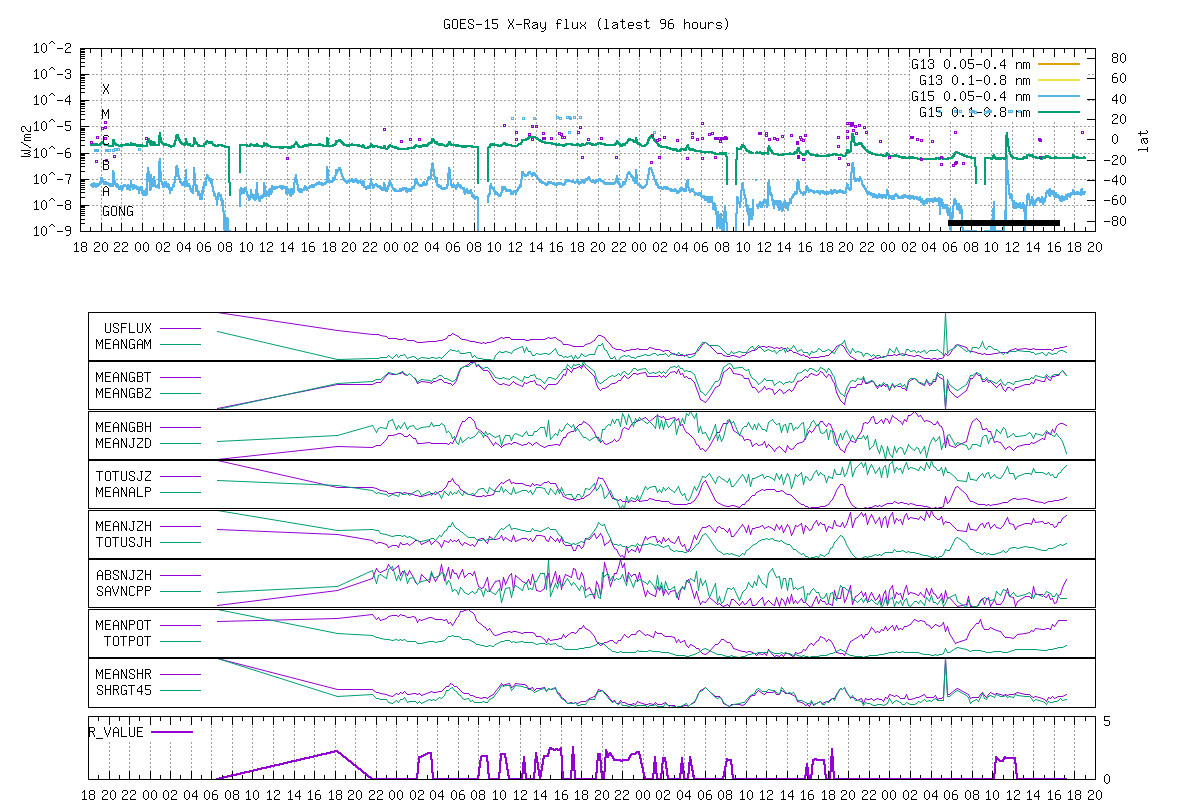This screenshot has width=1200, height=800.
Task: Click the 10^-7 y-axis tick label
Action: (x=51, y=178)
